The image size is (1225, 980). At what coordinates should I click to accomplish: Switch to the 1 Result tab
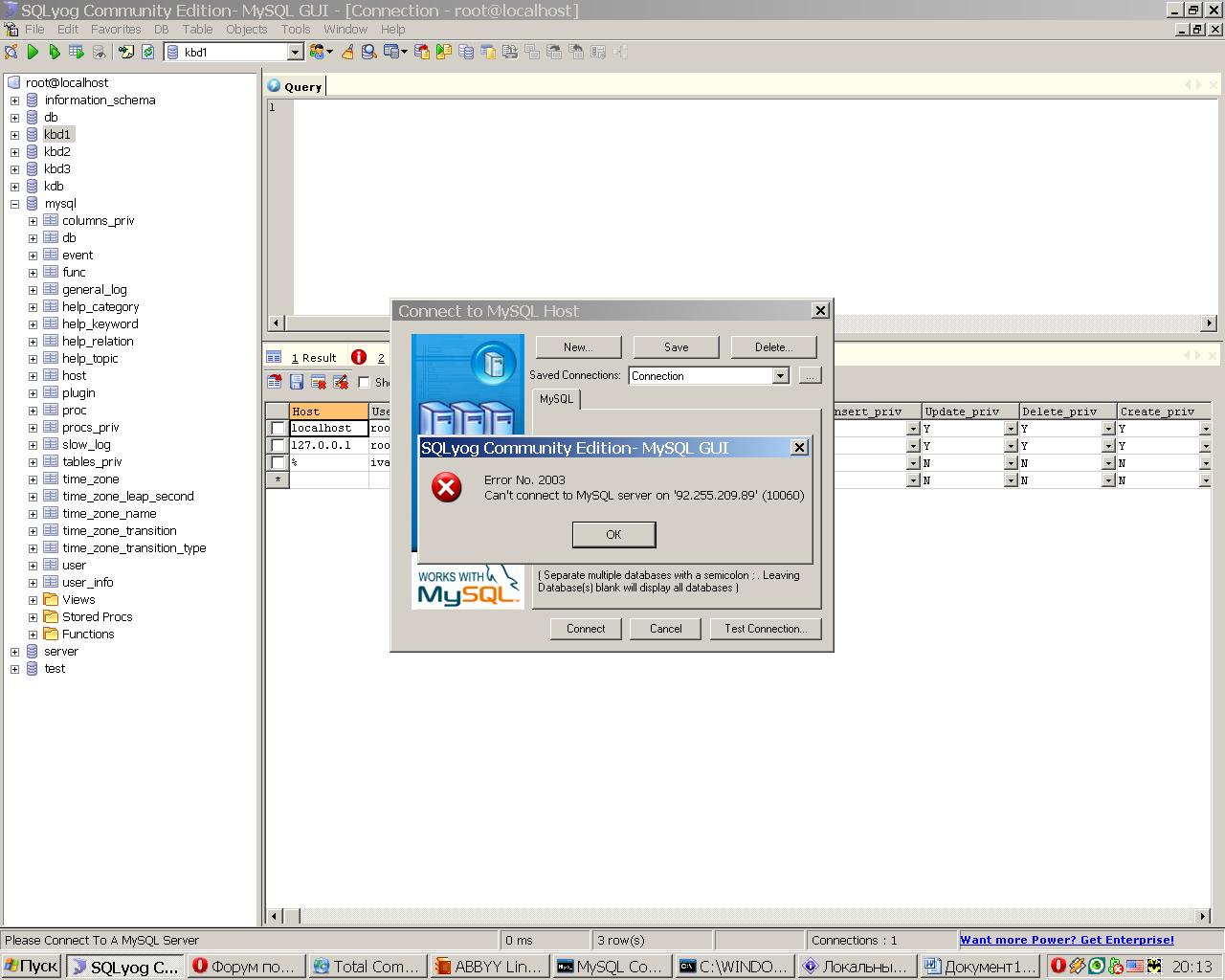click(x=313, y=357)
